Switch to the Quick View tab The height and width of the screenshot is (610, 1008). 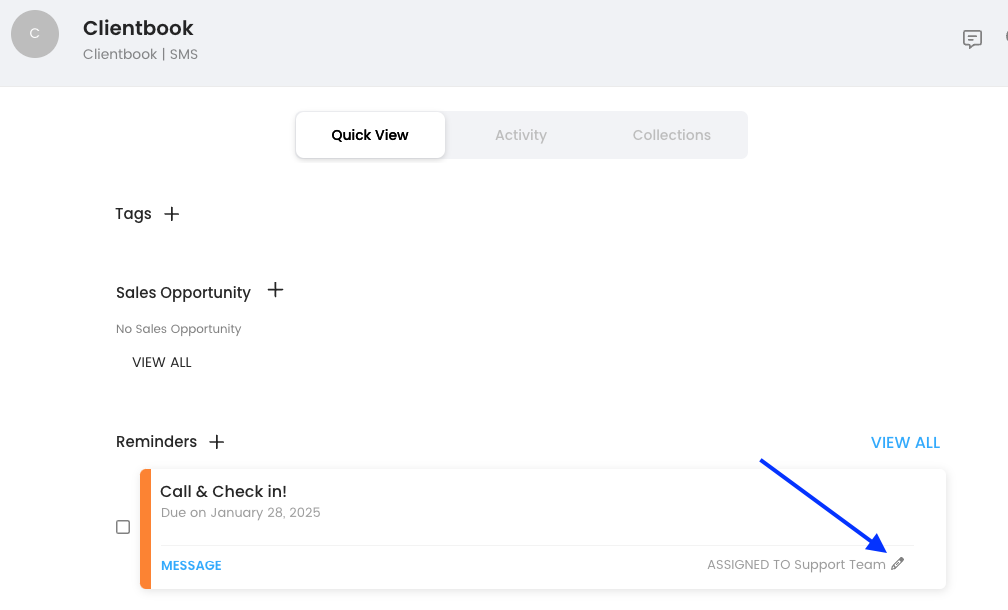[370, 135]
